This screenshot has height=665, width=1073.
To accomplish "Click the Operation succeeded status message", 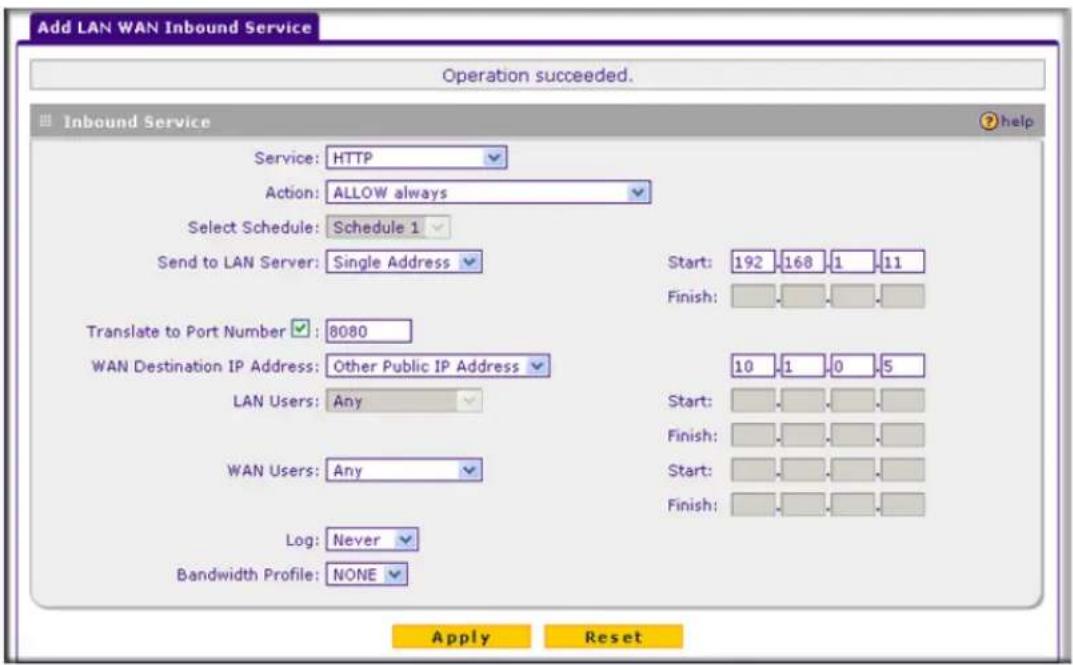I will tap(537, 75).
